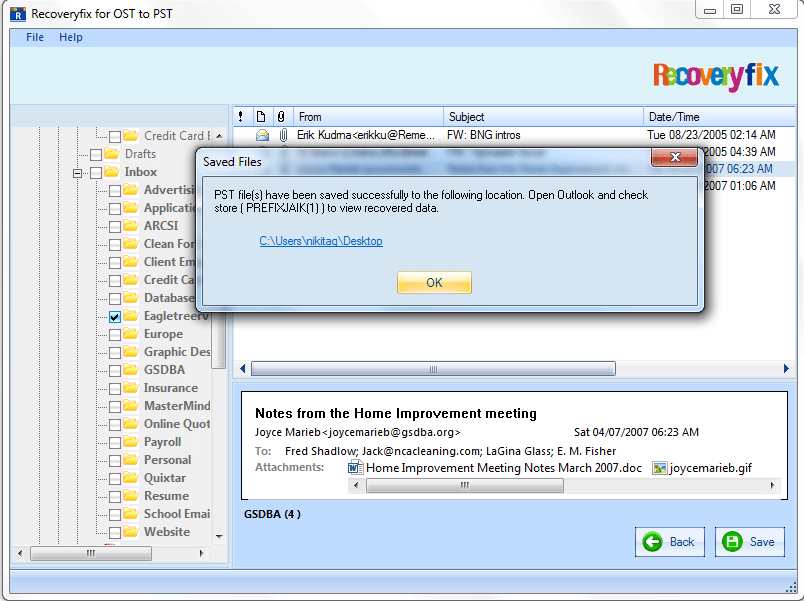Uncheck the Eagletreerv folder checkbox

tap(115, 317)
